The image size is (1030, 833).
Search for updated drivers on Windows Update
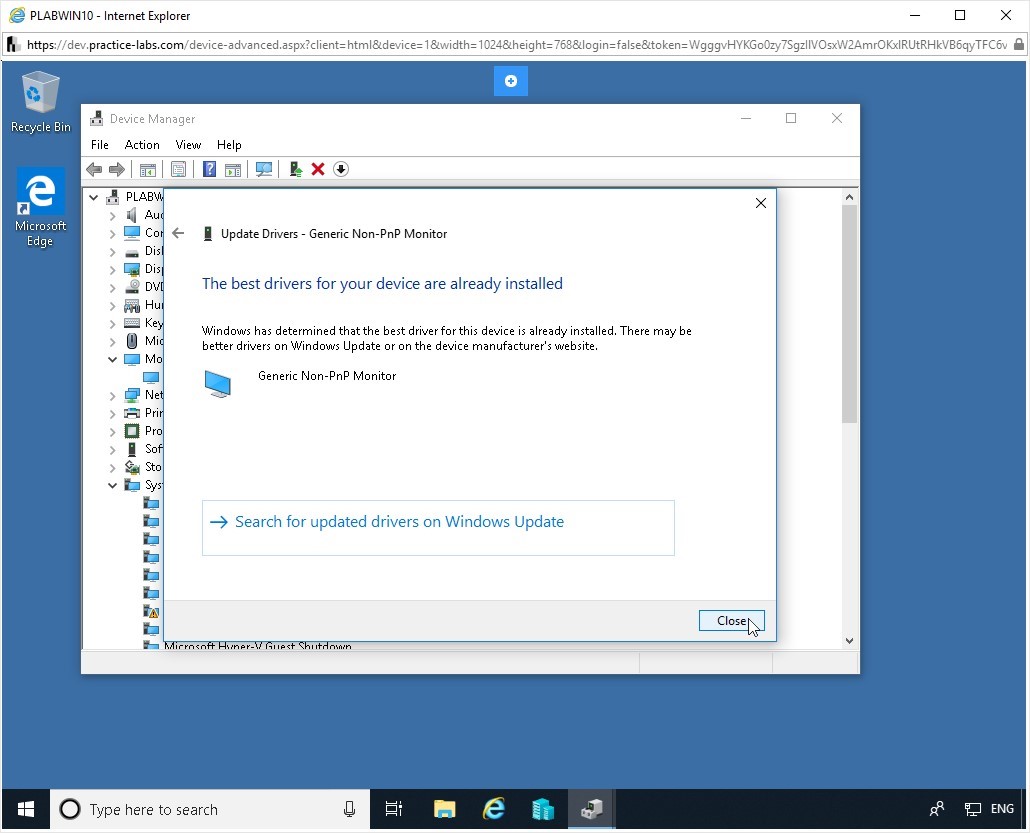(438, 528)
